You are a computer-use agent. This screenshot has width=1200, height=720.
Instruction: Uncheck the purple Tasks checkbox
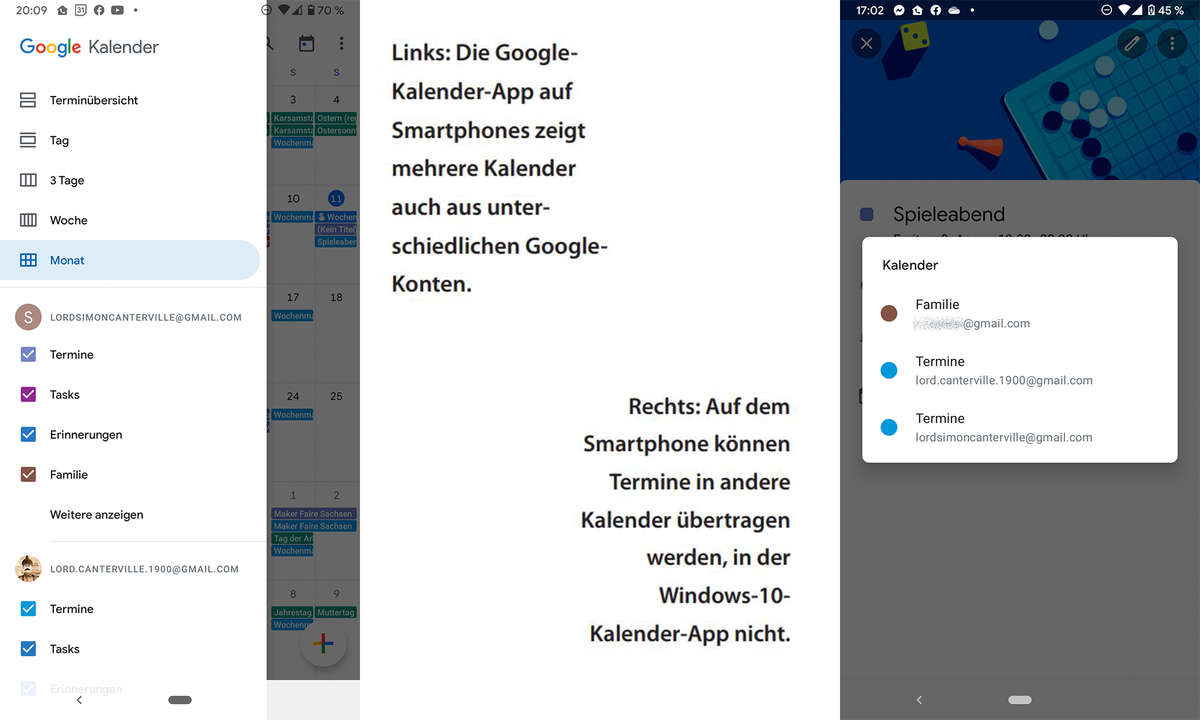[x=28, y=394]
